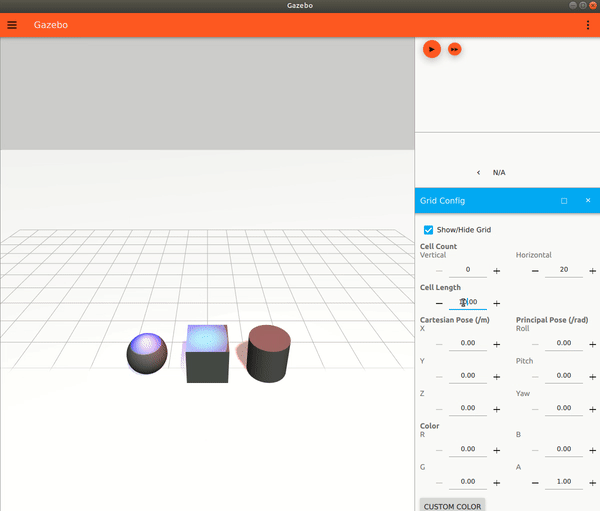Open the CUSTOM COLOR picker button
The width and height of the screenshot is (600, 511).
pos(452,505)
